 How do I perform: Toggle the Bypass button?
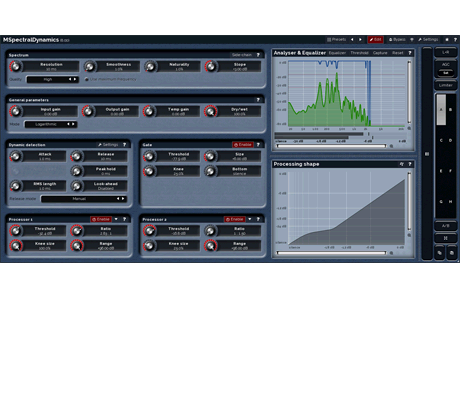tap(397, 40)
